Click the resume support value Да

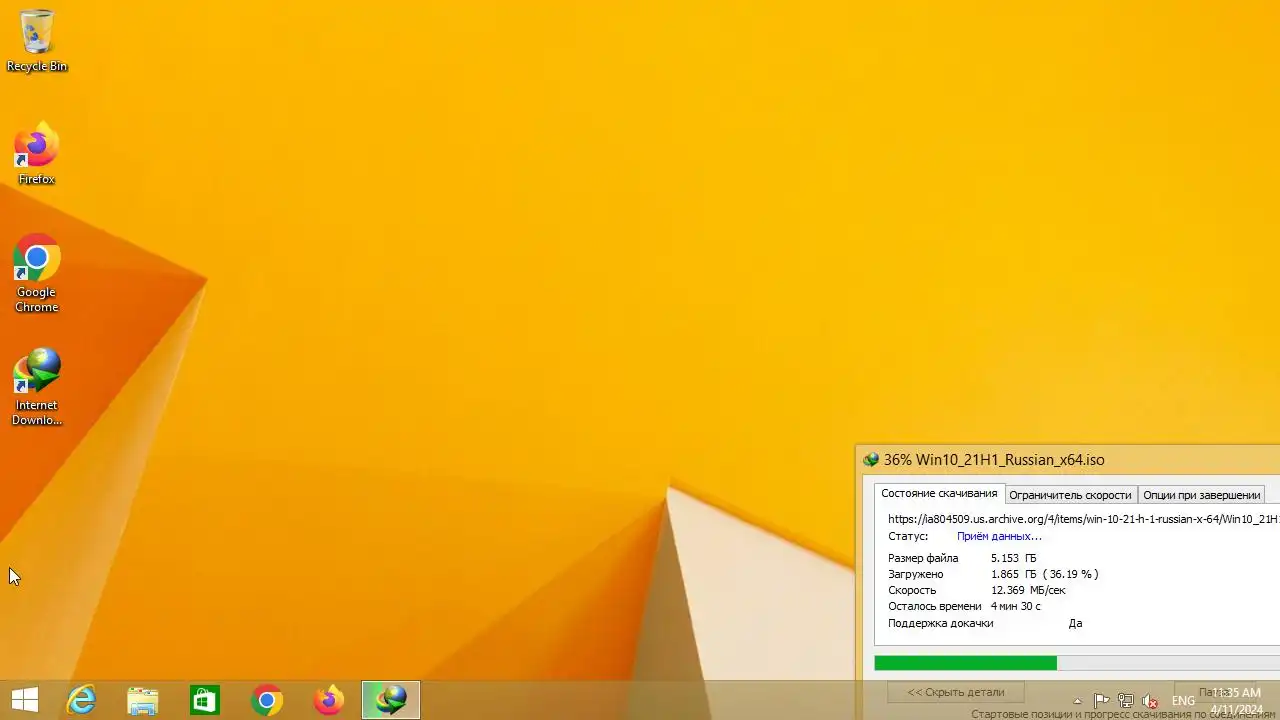[1075, 623]
